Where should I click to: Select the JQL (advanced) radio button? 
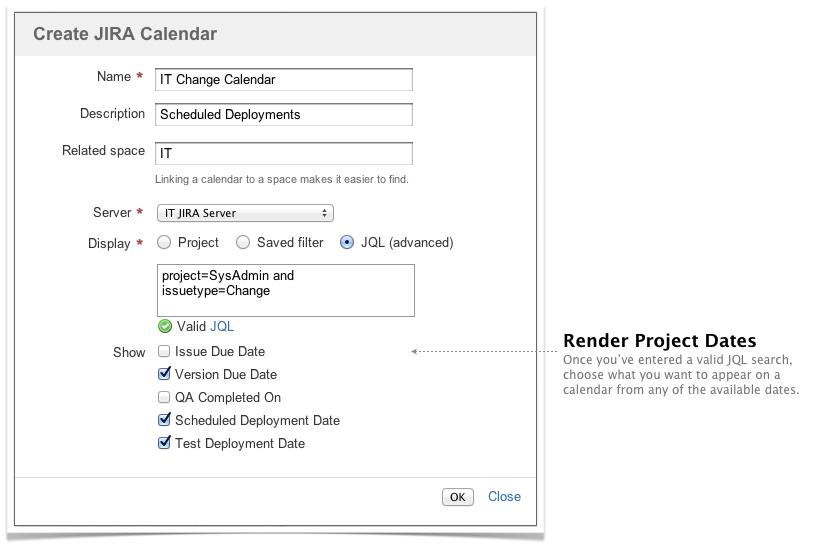[x=347, y=242]
